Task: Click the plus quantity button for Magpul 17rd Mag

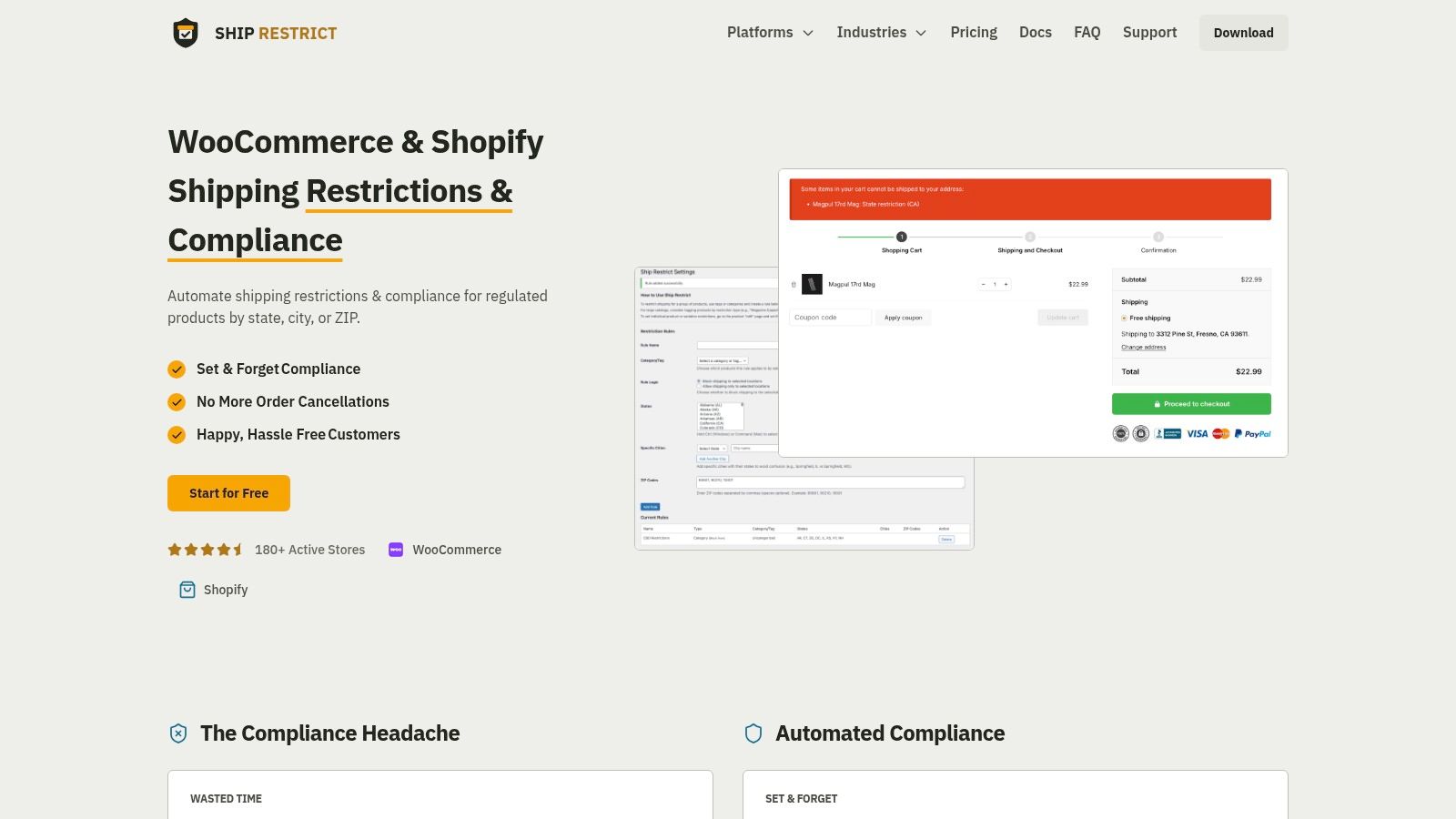Action: [1006, 285]
